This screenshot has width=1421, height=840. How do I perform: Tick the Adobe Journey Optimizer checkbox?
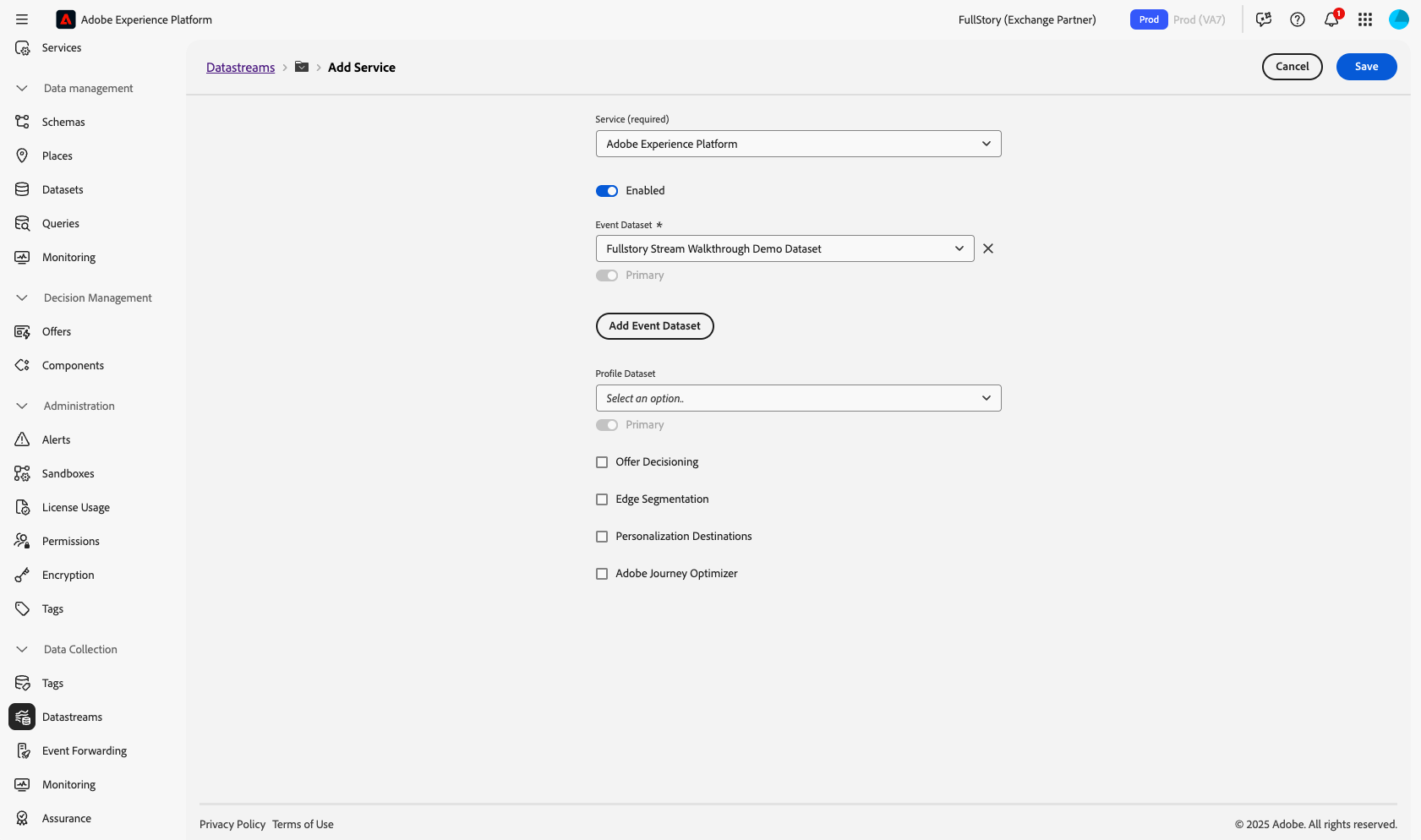602,574
